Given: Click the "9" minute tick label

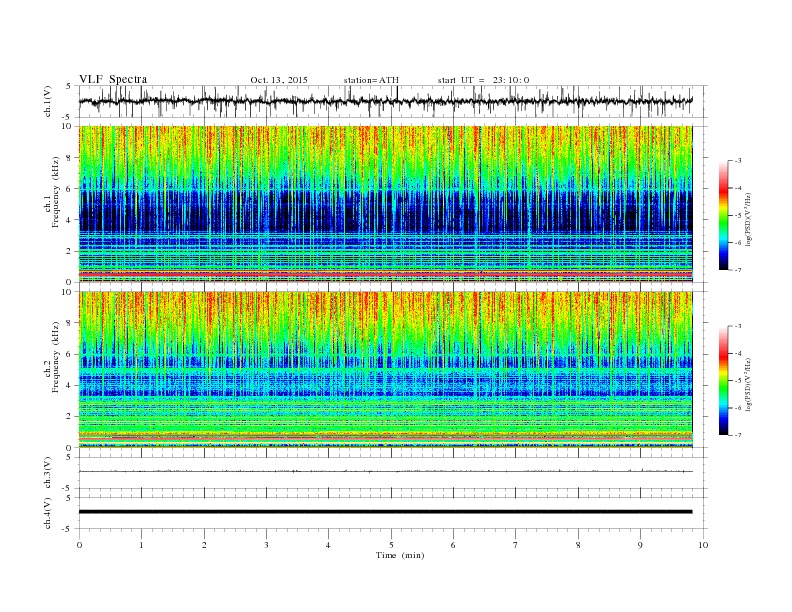Looking at the screenshot, I should pyautogui.click(x=640, y=545).
